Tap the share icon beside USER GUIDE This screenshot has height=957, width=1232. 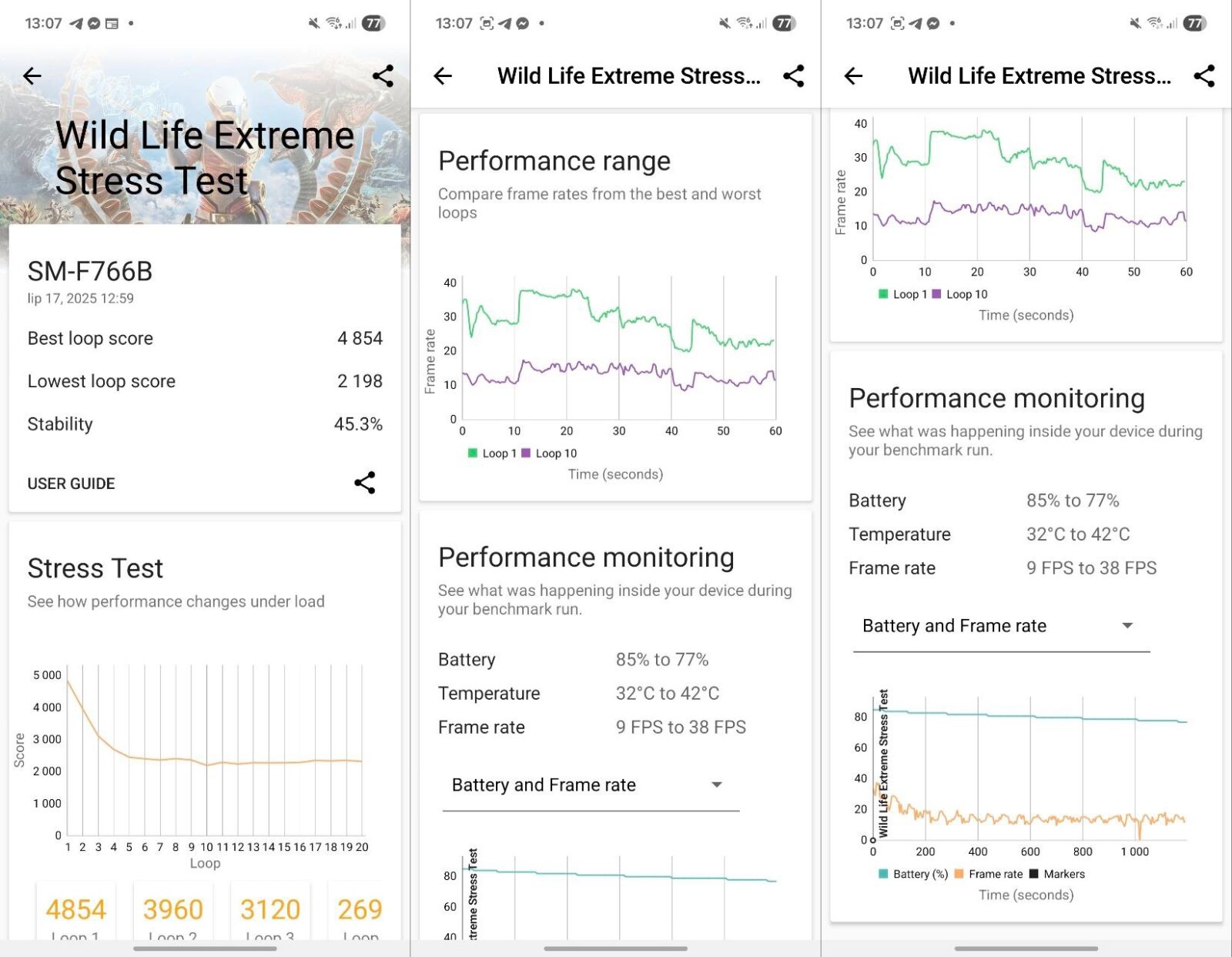pos(364,483)
